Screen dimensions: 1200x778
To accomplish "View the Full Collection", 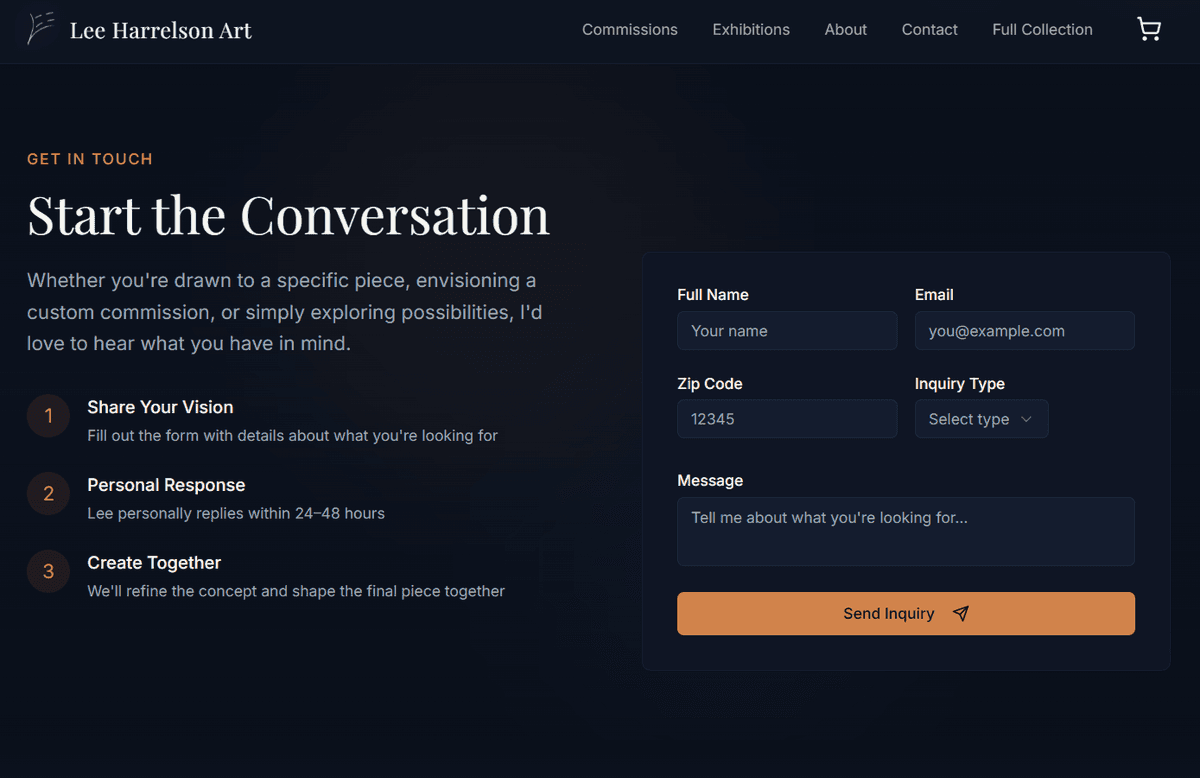I will tap(1042, 30).
